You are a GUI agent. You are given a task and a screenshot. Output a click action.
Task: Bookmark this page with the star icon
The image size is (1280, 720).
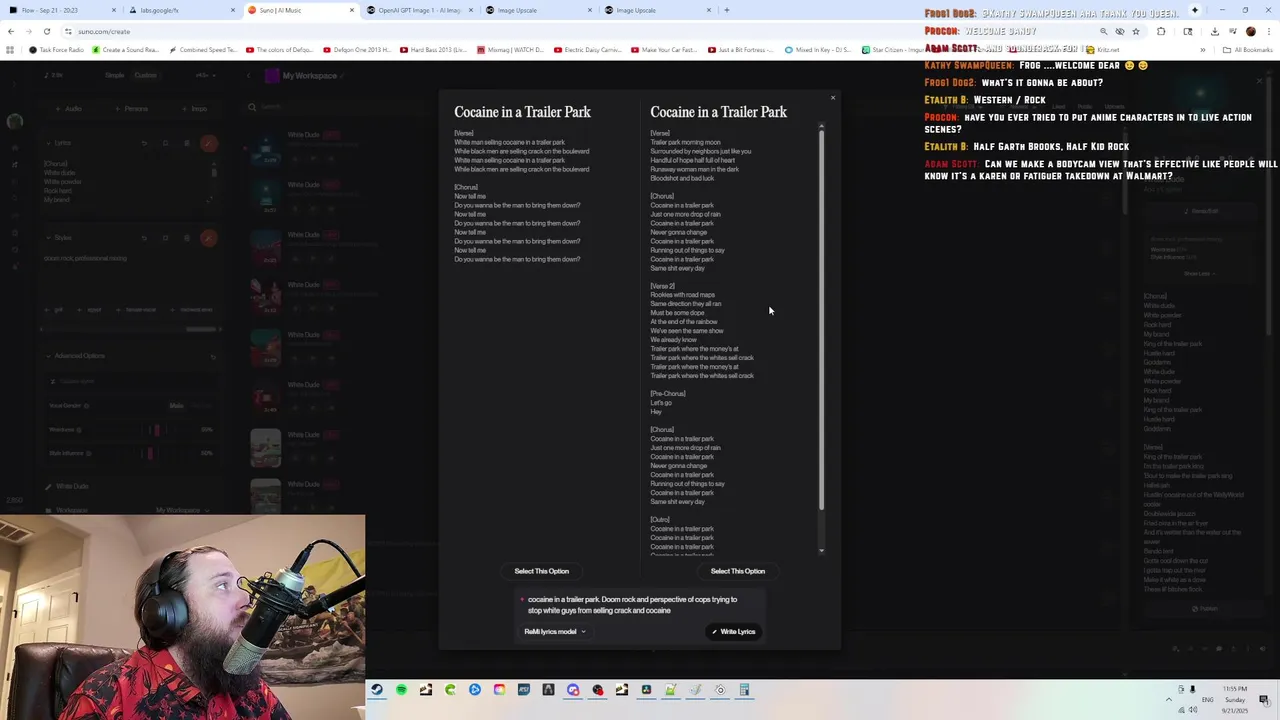1136,31
